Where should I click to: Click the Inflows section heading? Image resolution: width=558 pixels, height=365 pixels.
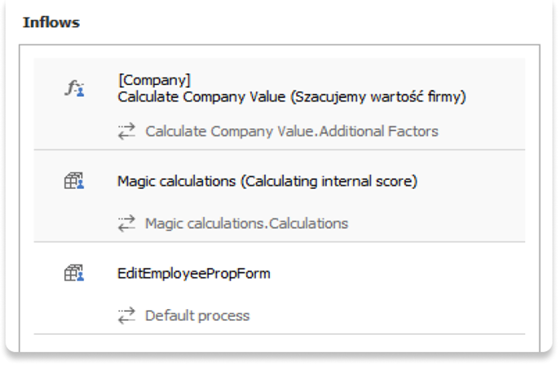51,22
